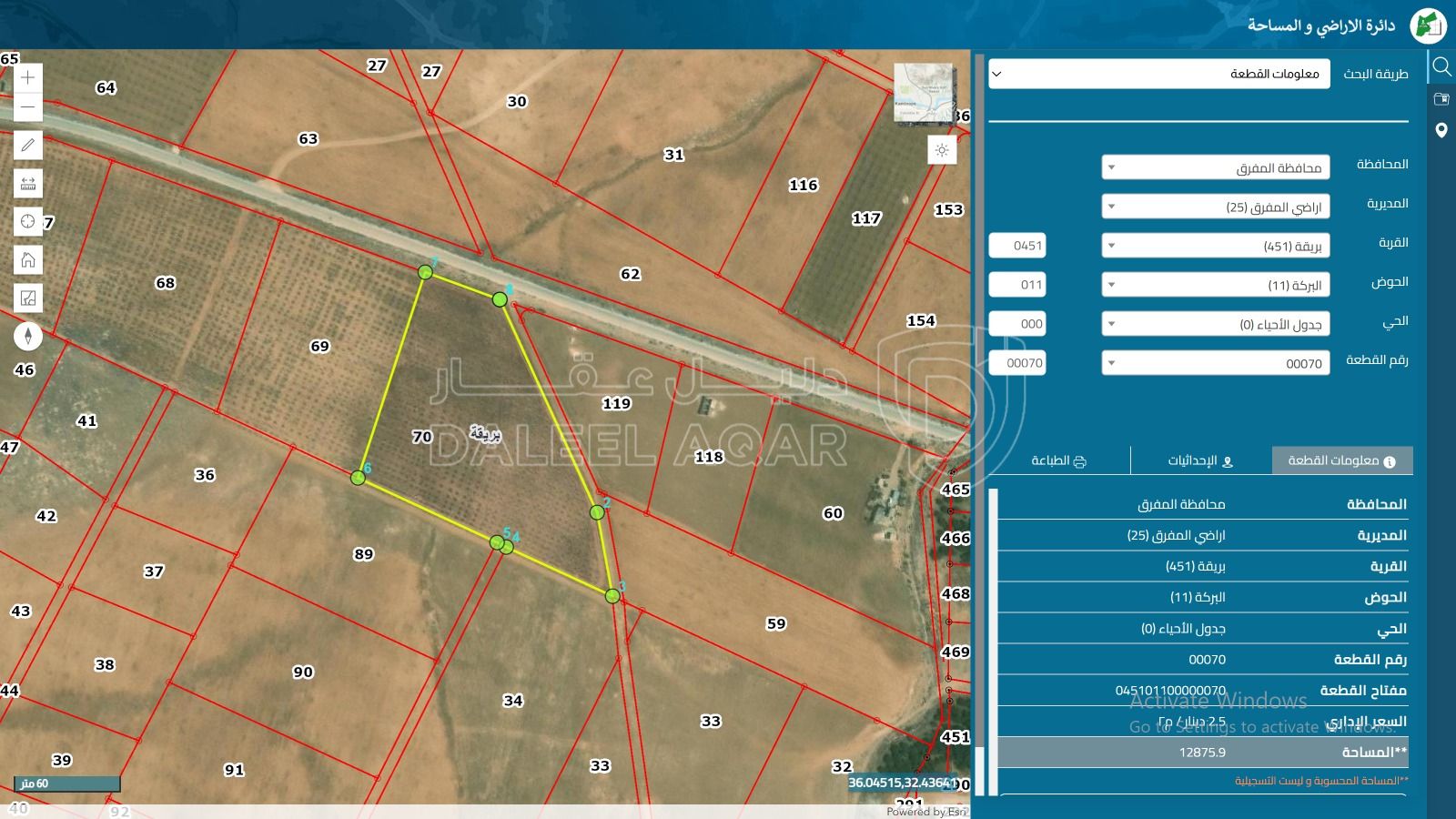Viewport: 1456px width, 819px height.
Task: Switch to the print (الطباعة) tab
Action: pyautogui.click(x=1058, y=460)
